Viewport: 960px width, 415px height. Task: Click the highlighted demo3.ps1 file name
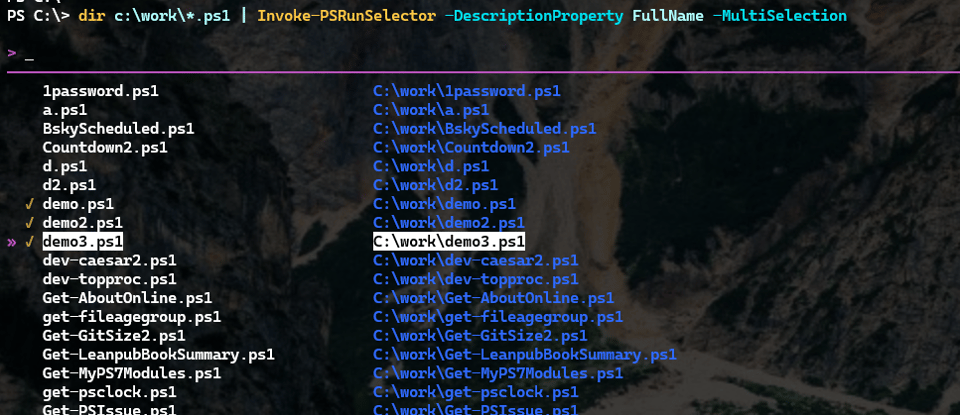point(82,242)
